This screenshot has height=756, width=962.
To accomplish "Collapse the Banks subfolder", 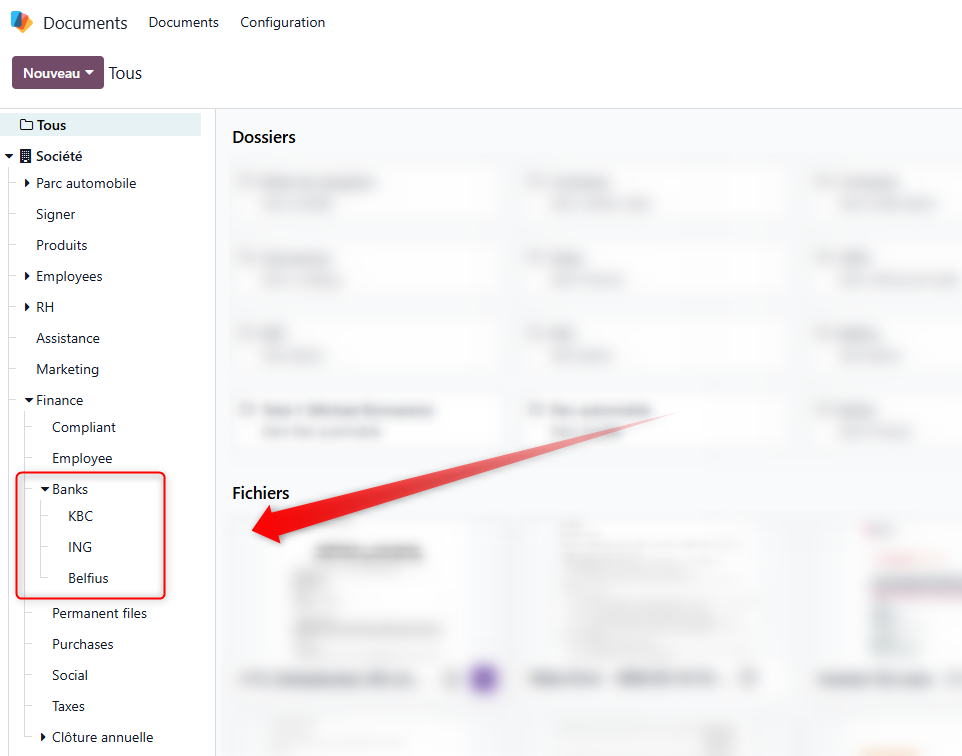I will click(44, 489).
